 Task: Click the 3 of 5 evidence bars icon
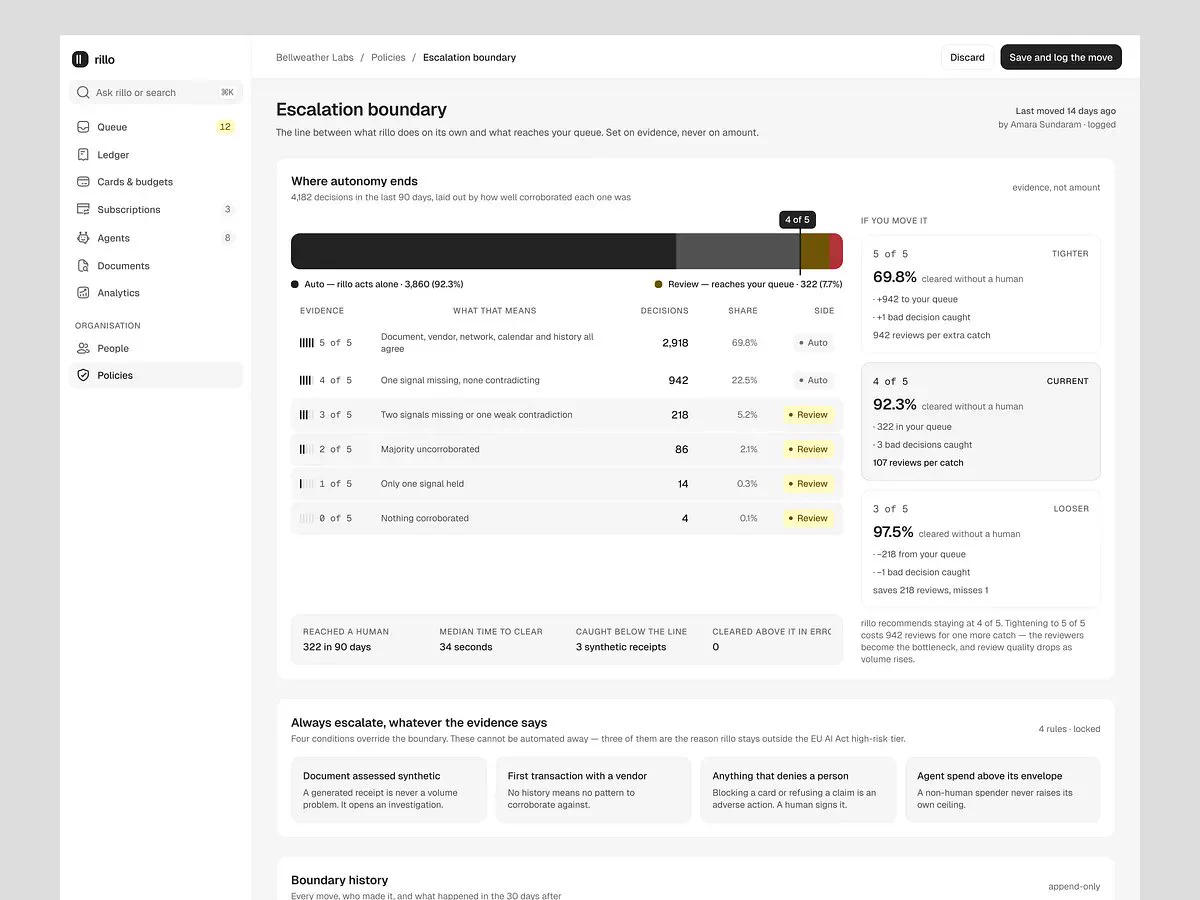click(306, 415)
